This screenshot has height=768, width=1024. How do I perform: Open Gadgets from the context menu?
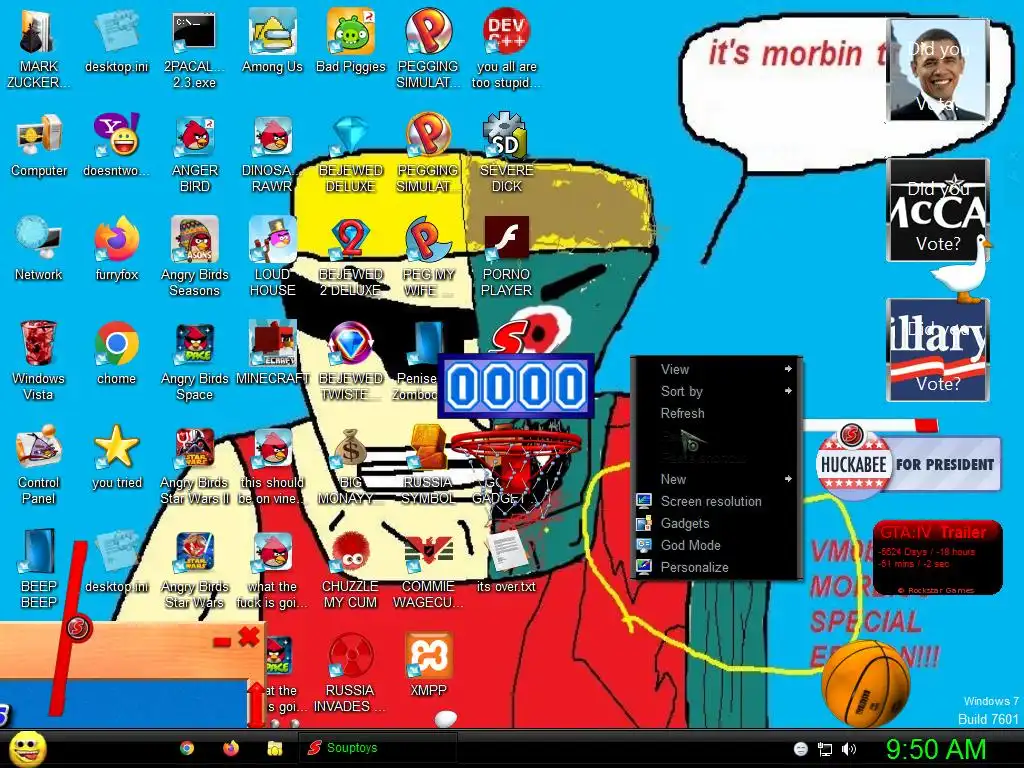(716, 523)
